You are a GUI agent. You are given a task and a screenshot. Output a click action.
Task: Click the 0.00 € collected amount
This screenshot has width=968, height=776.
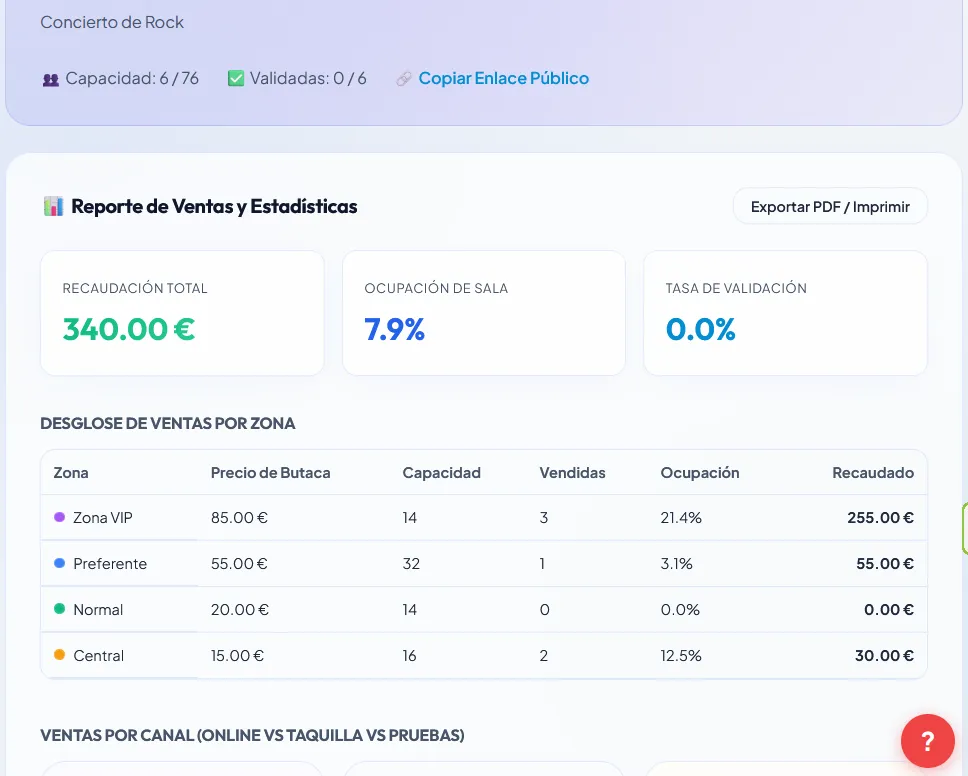click(889, 610)
